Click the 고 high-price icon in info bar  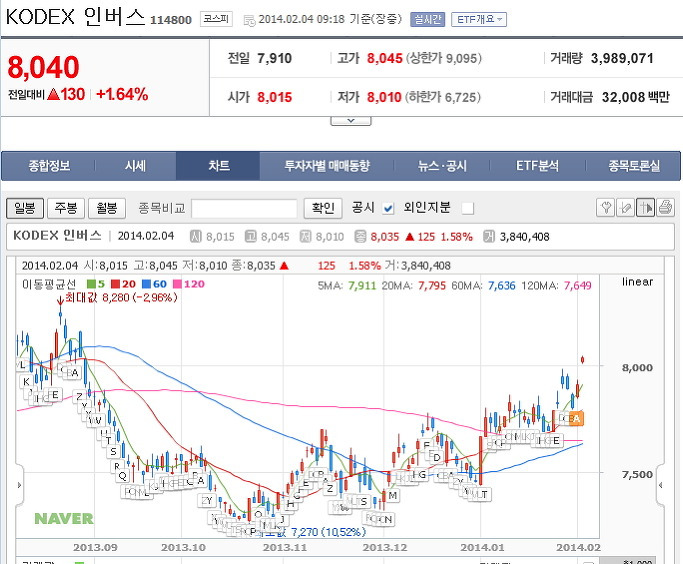(250, 236)
